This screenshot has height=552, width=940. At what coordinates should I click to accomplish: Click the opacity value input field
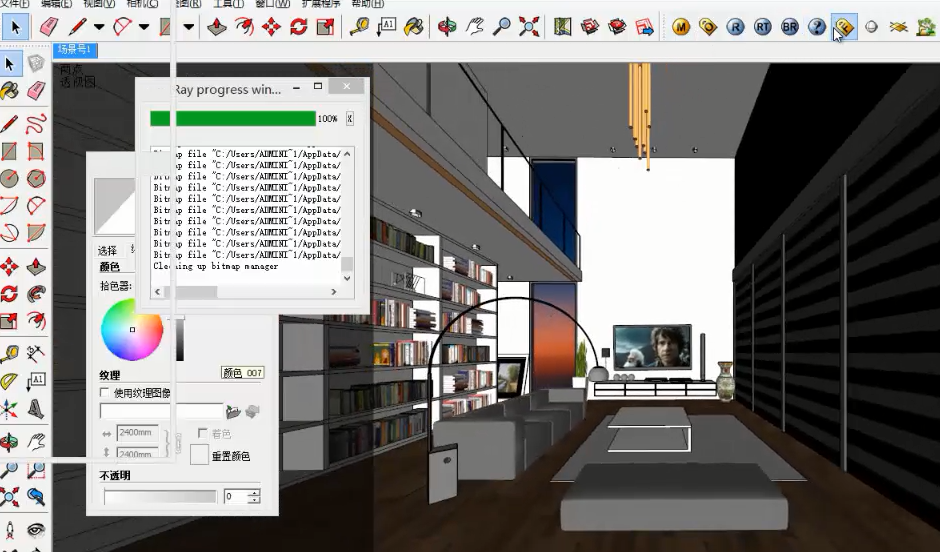(235, 496)
